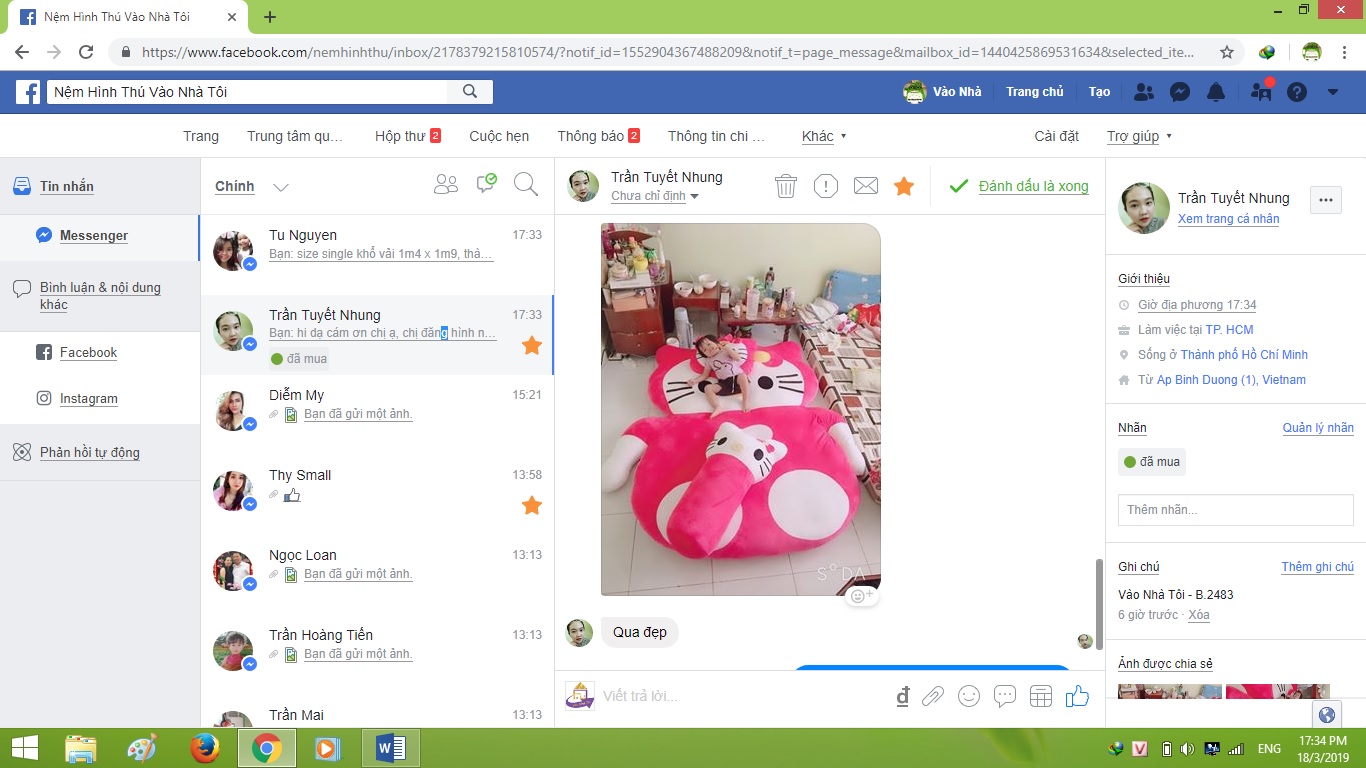Expand the Trợ giúp dropdown
1366x768 pixels.
coord(1139,136)
